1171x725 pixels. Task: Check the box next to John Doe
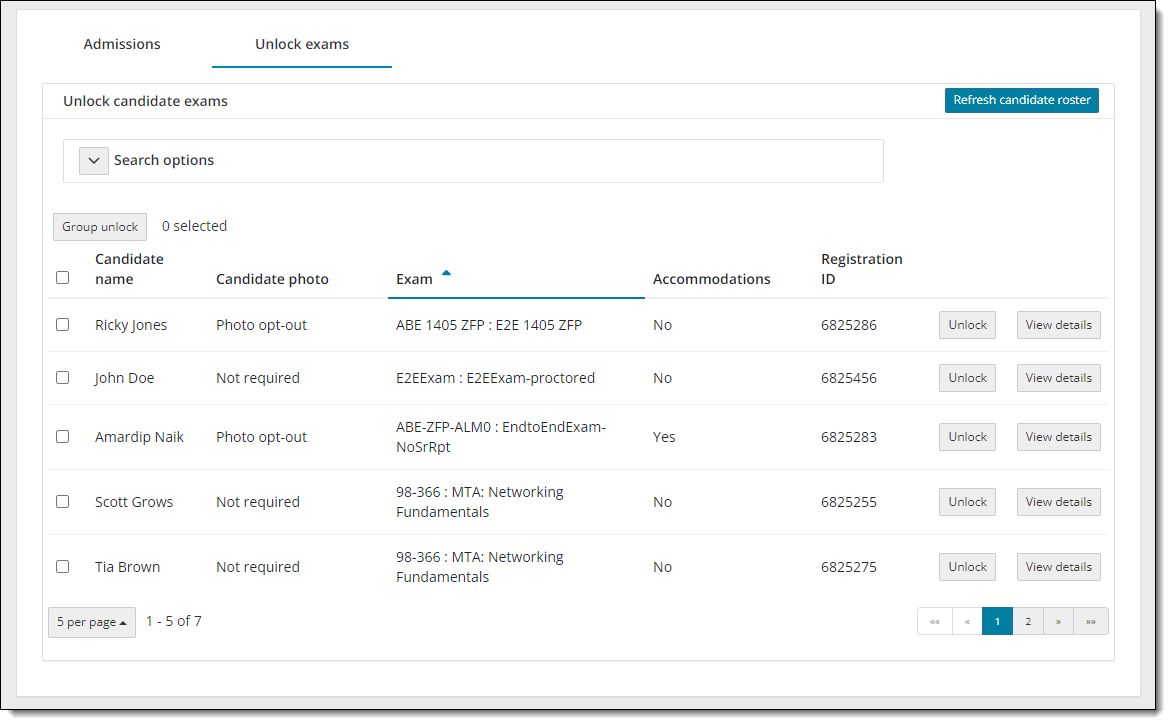(x=63, y=378)
